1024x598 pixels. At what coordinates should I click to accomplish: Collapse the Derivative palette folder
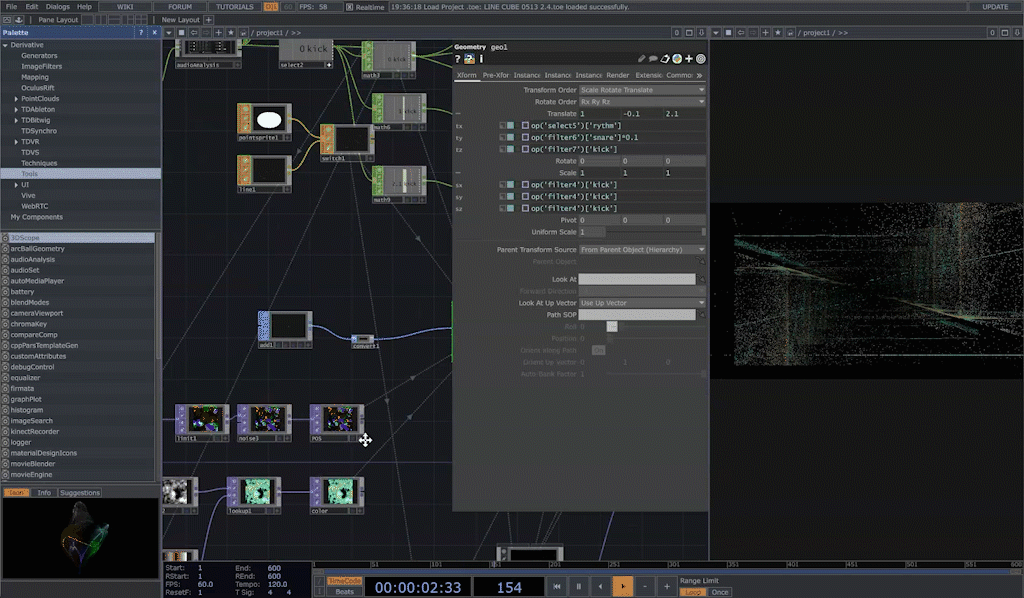(5, 45)
